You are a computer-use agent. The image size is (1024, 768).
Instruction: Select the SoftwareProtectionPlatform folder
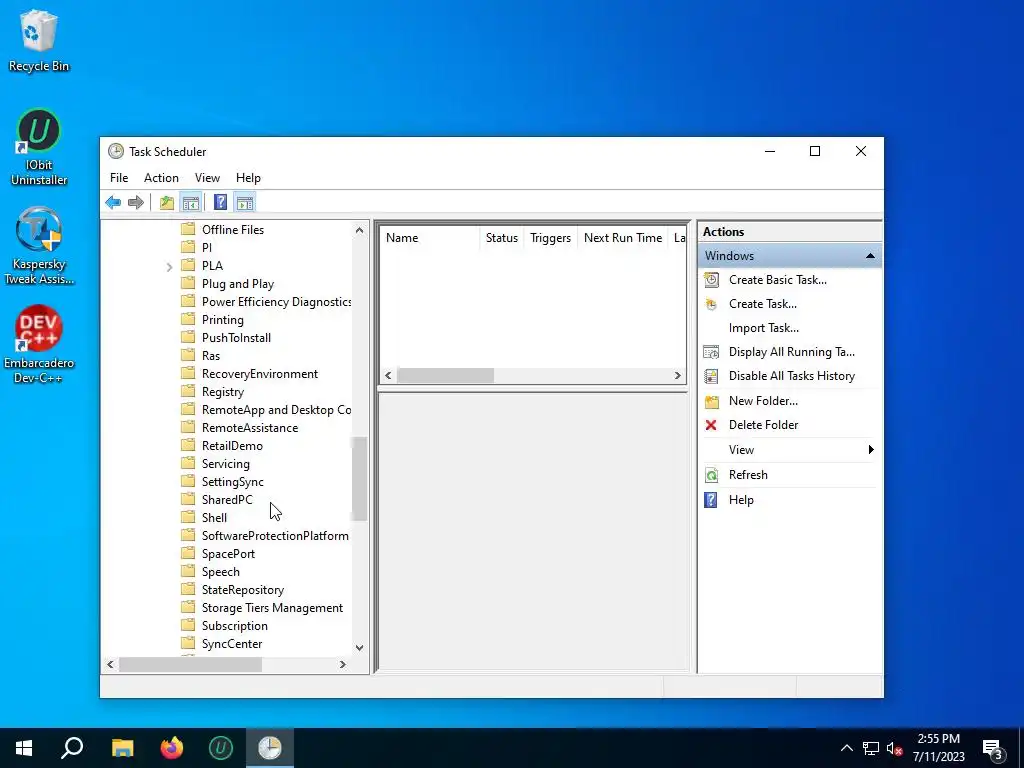click(275, 536)
